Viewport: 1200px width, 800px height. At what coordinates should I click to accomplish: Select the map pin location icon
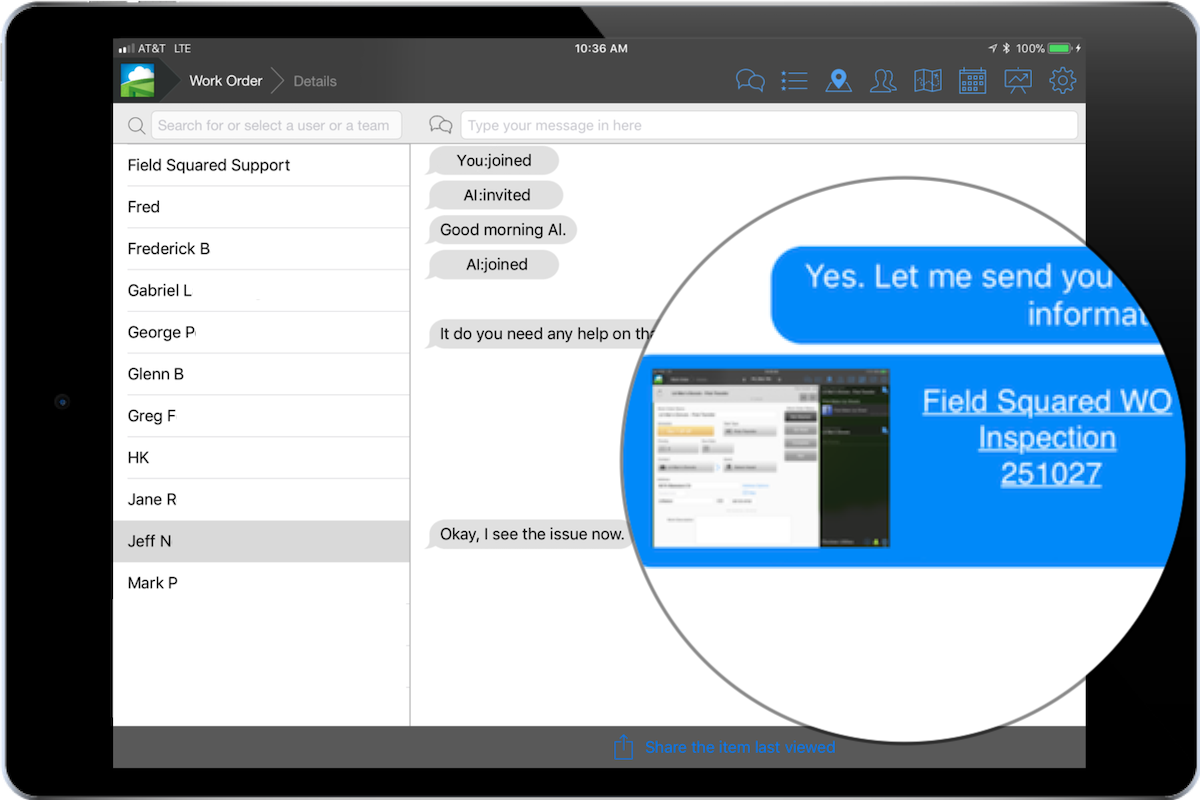coord(839,80)
